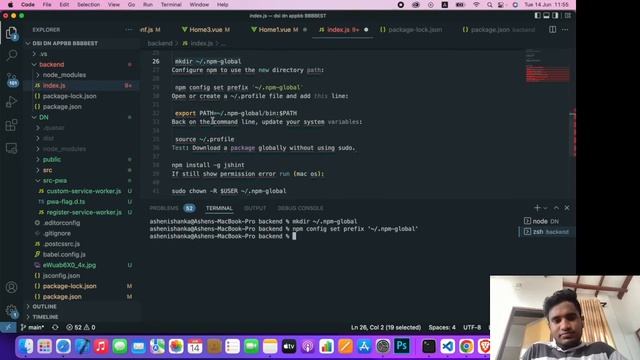Viewport: 640px width, 360px height.
Task: Expand the public folder chevron
Action: tap(38, 160)
